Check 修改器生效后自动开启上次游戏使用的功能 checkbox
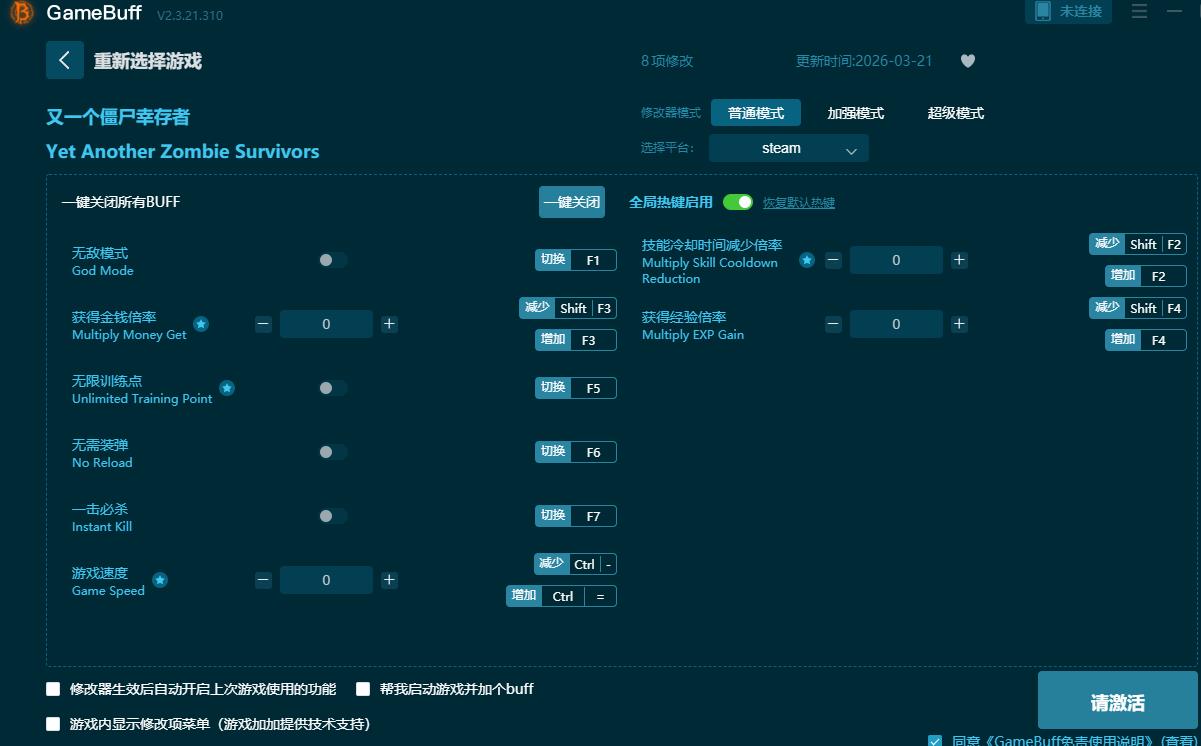1201x746 pixels. pos(53,689)
